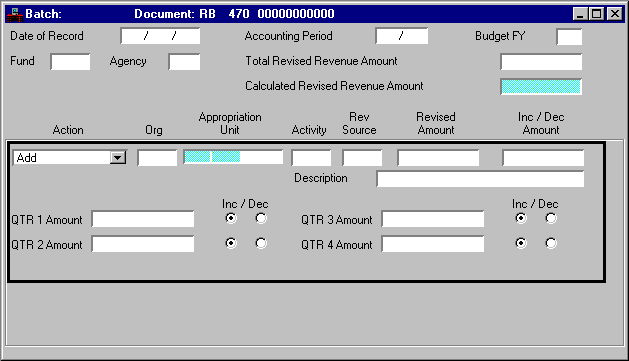Click the "Description" label
Image resolution: width=629 pixels, height=361 pixels.
point(321,178)
